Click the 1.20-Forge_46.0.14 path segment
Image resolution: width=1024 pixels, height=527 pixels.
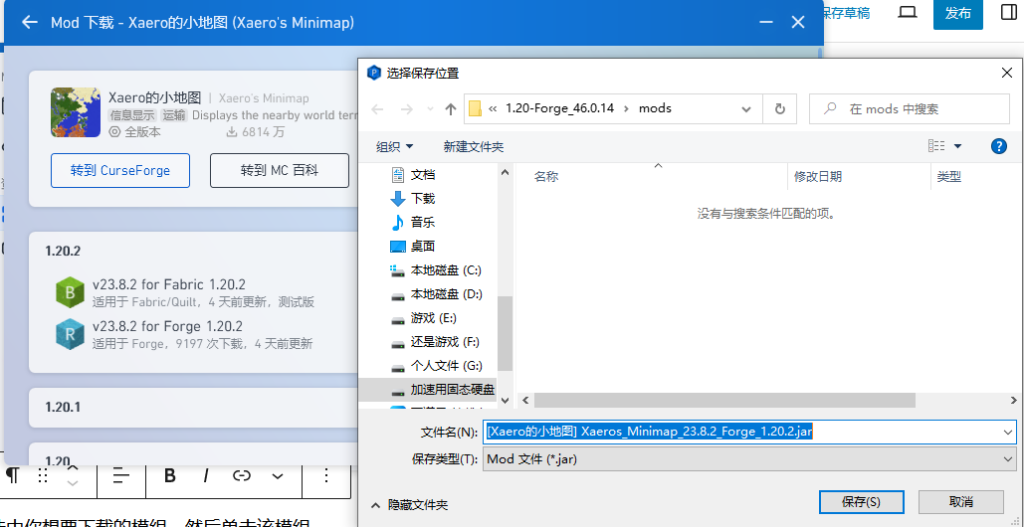(x=560, y=108)
